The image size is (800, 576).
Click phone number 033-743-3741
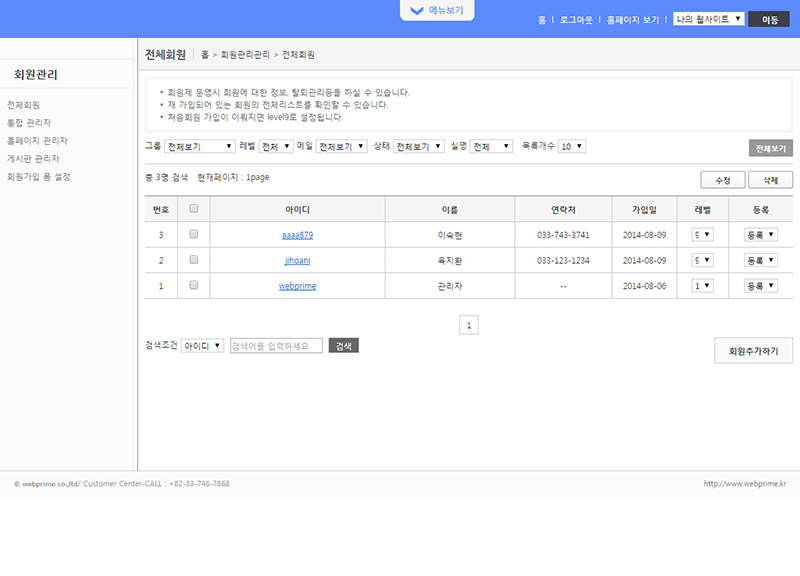[x=563, y=235]
